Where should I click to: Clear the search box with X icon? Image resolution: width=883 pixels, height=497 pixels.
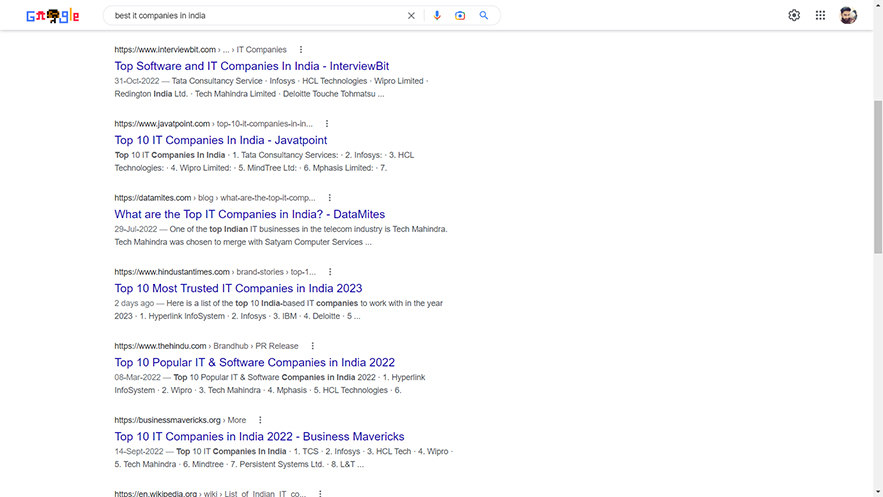point(411,16)
